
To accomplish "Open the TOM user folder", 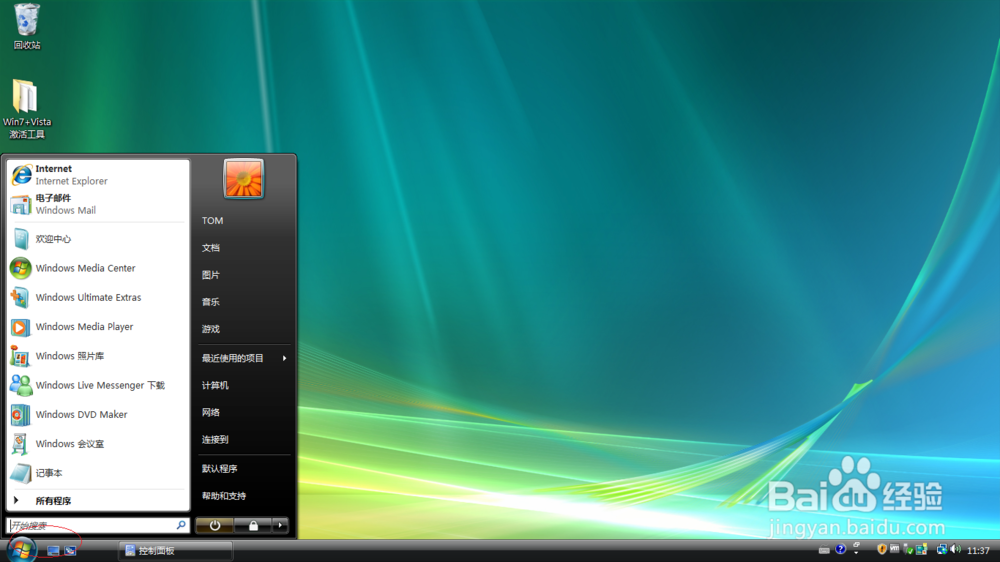I will point(244,221).
